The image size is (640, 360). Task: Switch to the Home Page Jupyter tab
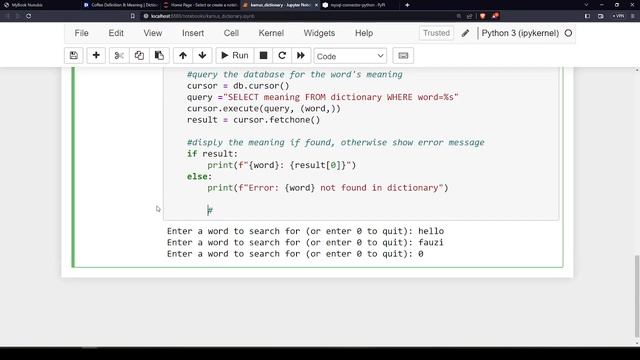(x=200, y=5)
